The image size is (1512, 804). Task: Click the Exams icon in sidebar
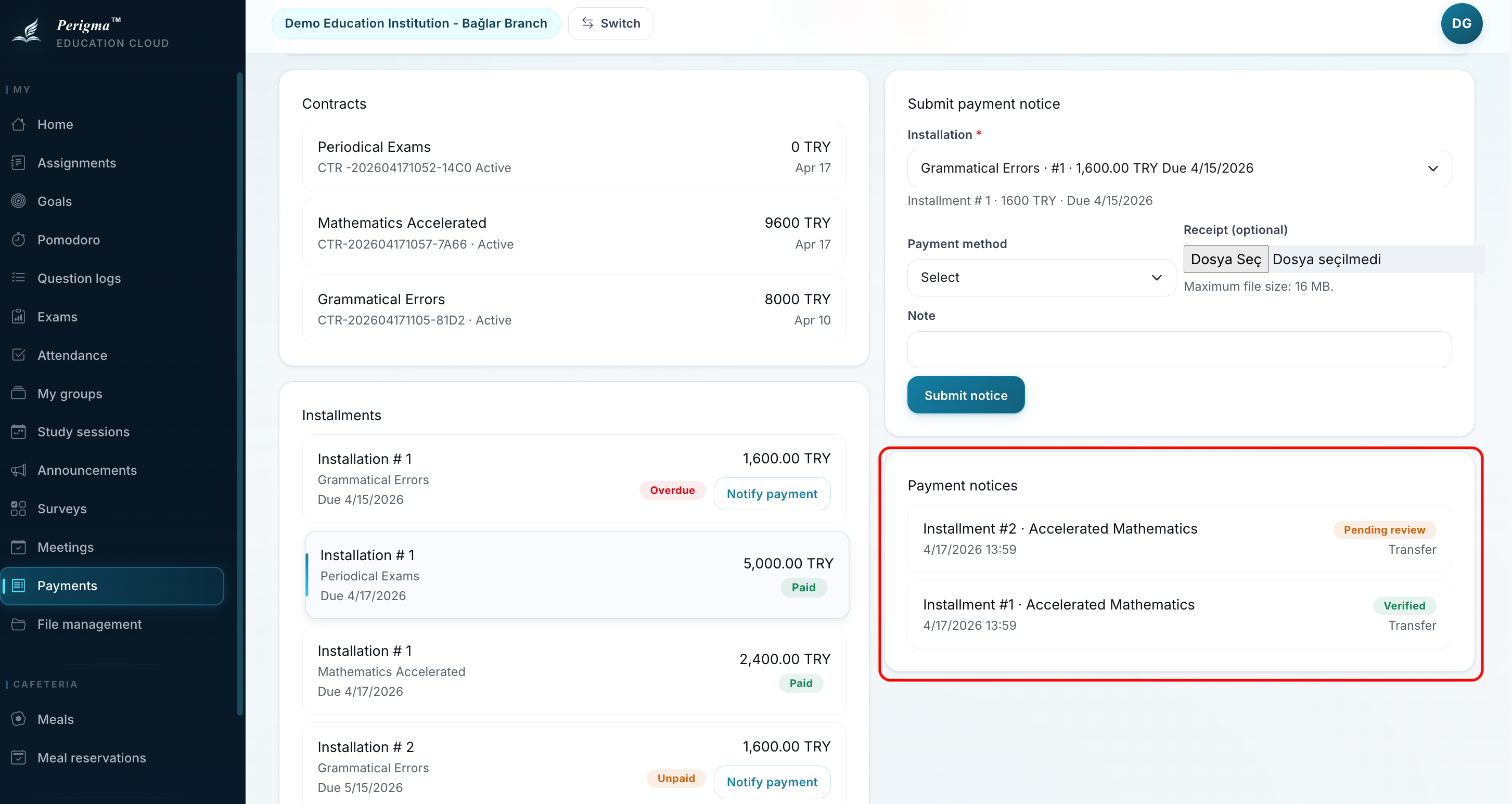pos(19,316)
